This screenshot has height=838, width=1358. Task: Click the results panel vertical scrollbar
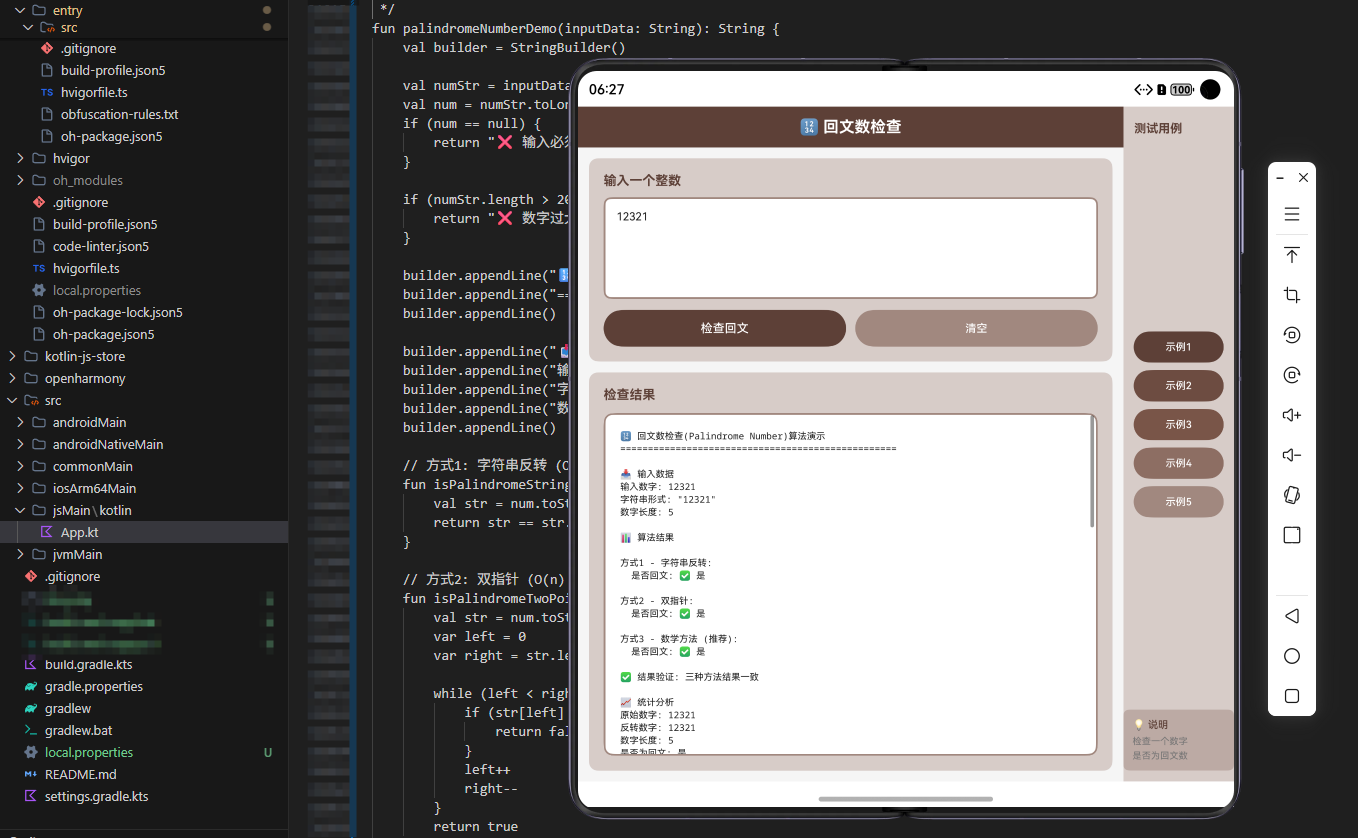click(1092, 472)
